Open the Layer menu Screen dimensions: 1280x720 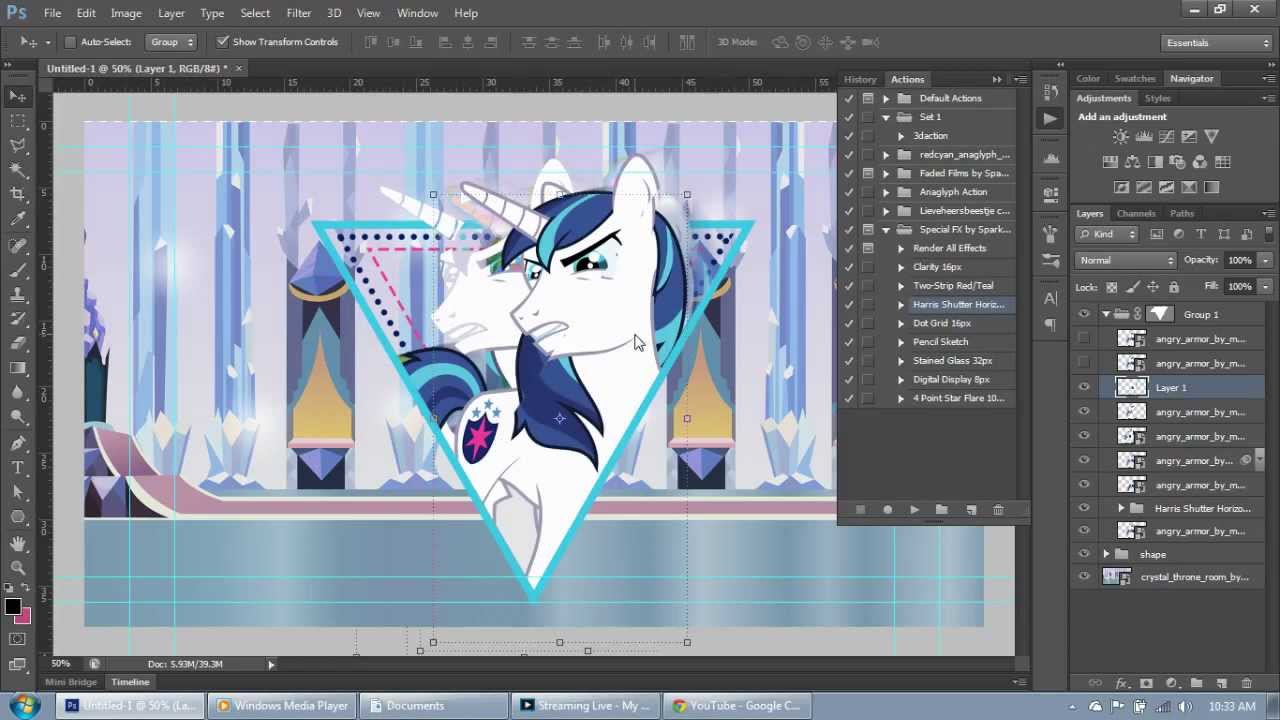click(171, 13)
